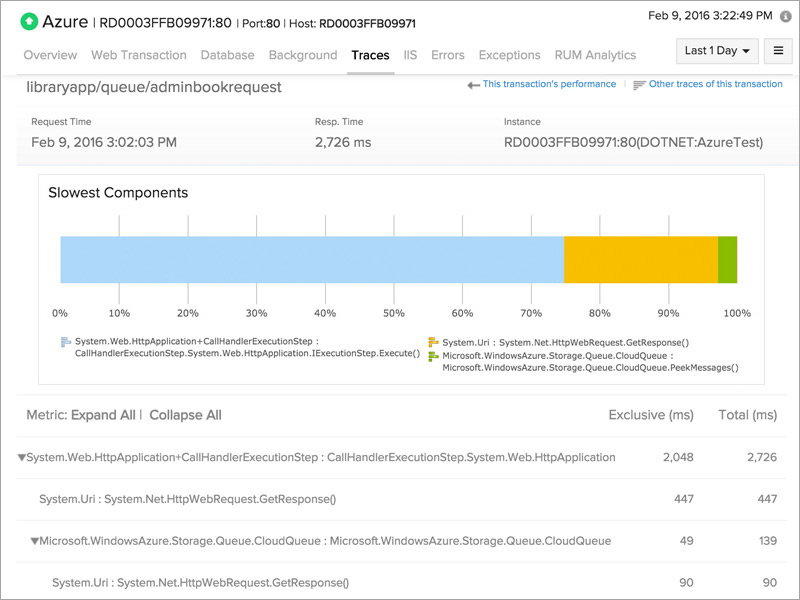Click Expand All metrics link
Image resolution: width=800 pixels, height=600 pixels.
pyautogui.click(x=103, y=415)
